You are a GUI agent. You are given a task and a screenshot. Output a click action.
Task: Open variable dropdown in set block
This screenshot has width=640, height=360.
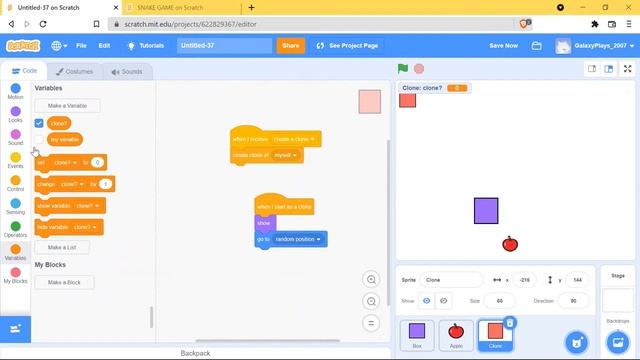tap(65, 162)
